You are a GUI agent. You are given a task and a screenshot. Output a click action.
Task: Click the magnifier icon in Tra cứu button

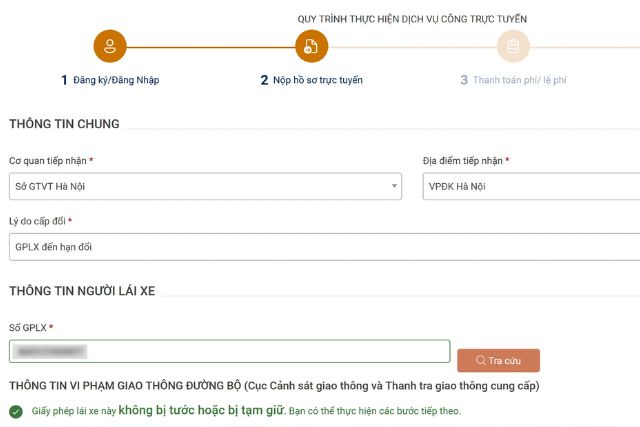(481, 360)
